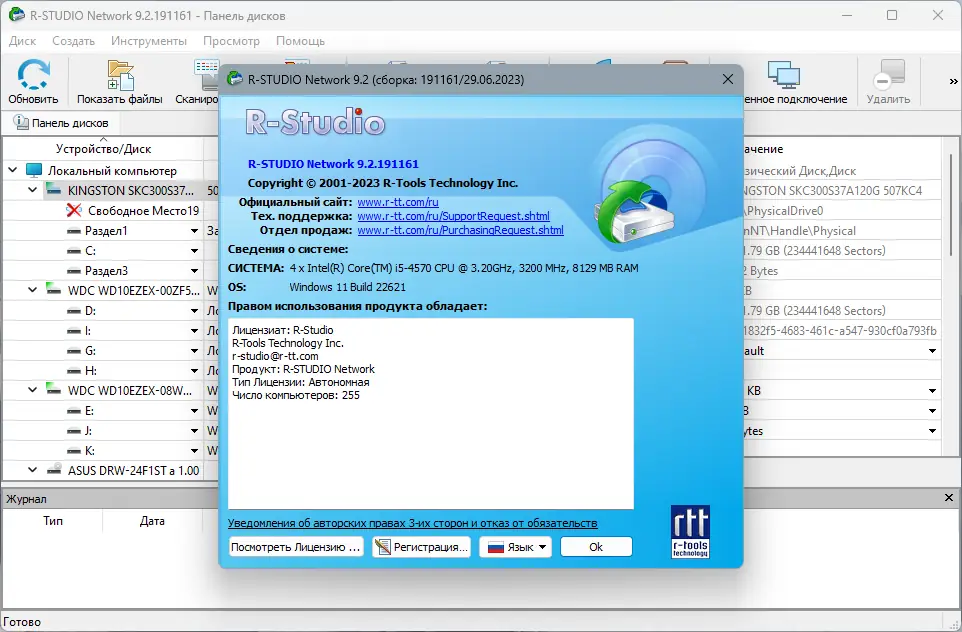
Task: Click the r-tools technology logo
Action: (x=690, y=531)
